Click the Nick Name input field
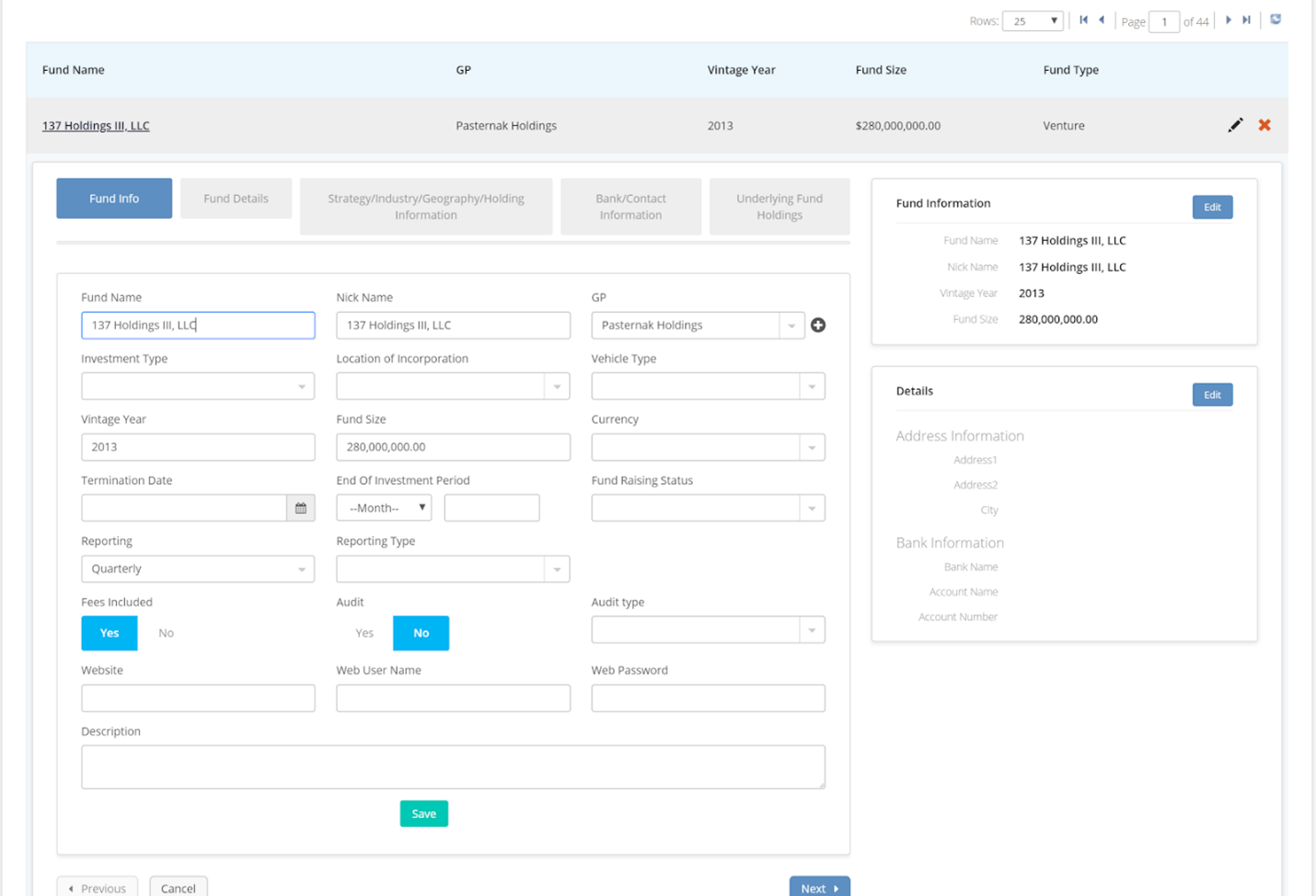 [x=453, y=326]
